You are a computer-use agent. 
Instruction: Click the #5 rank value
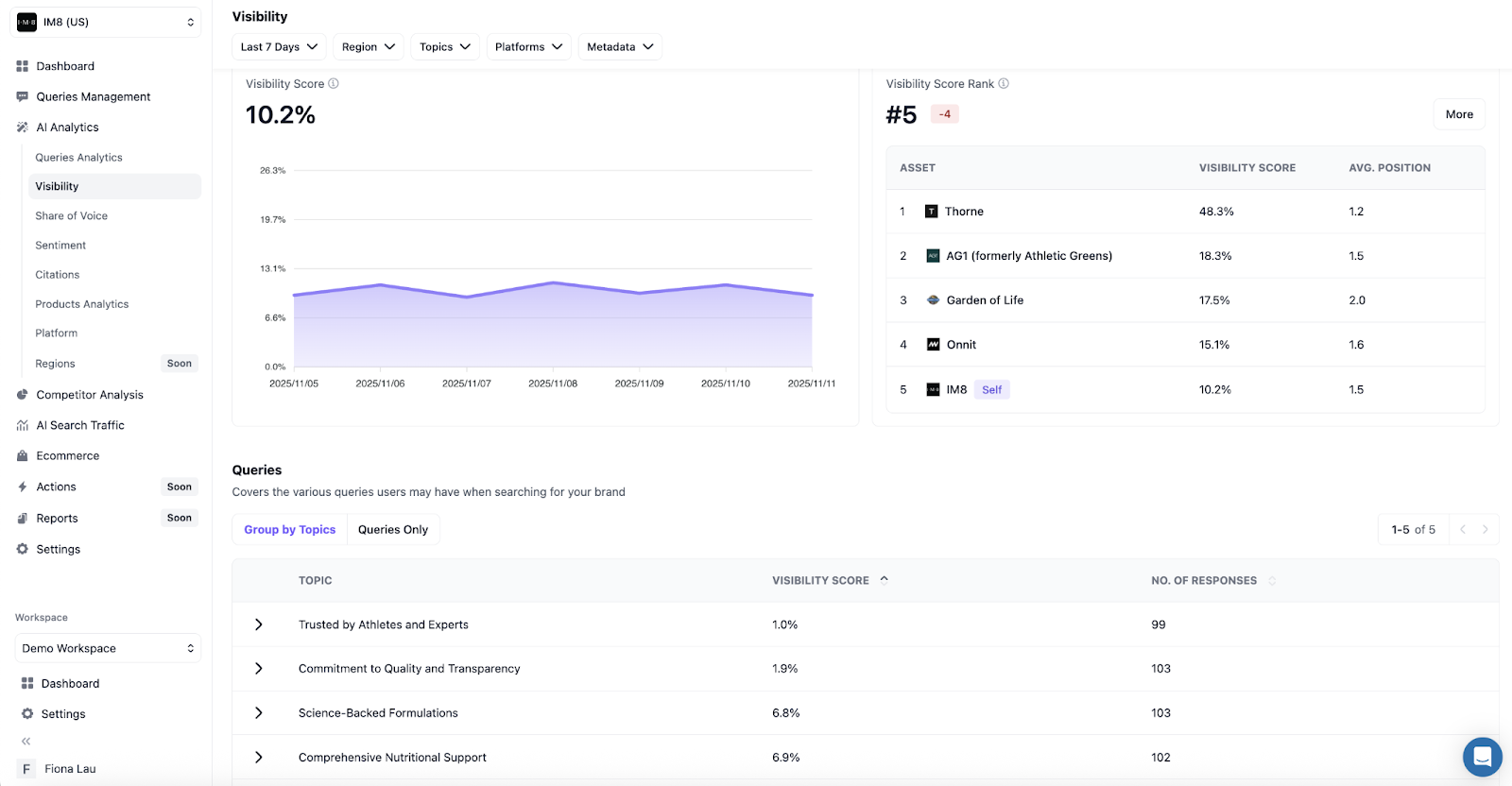[x=902, y=115]
